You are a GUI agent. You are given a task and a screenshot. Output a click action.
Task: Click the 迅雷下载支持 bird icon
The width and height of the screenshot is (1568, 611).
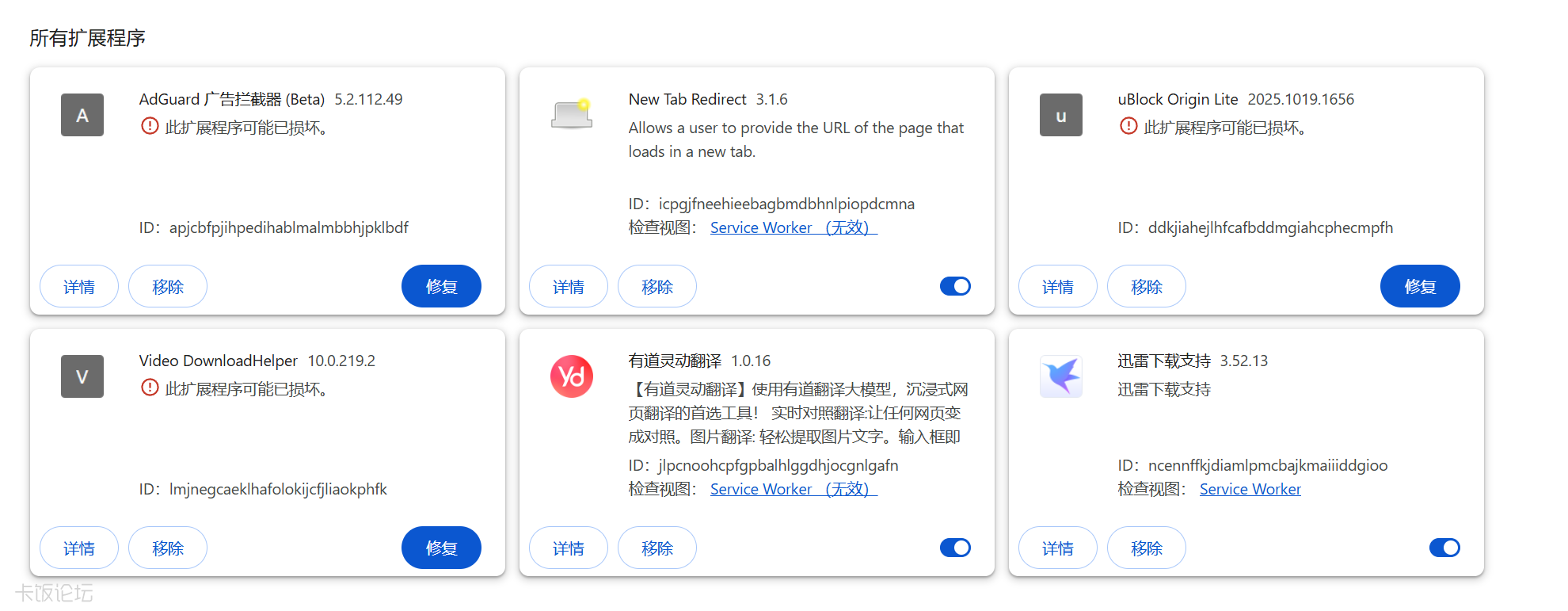click(1061, 376)
